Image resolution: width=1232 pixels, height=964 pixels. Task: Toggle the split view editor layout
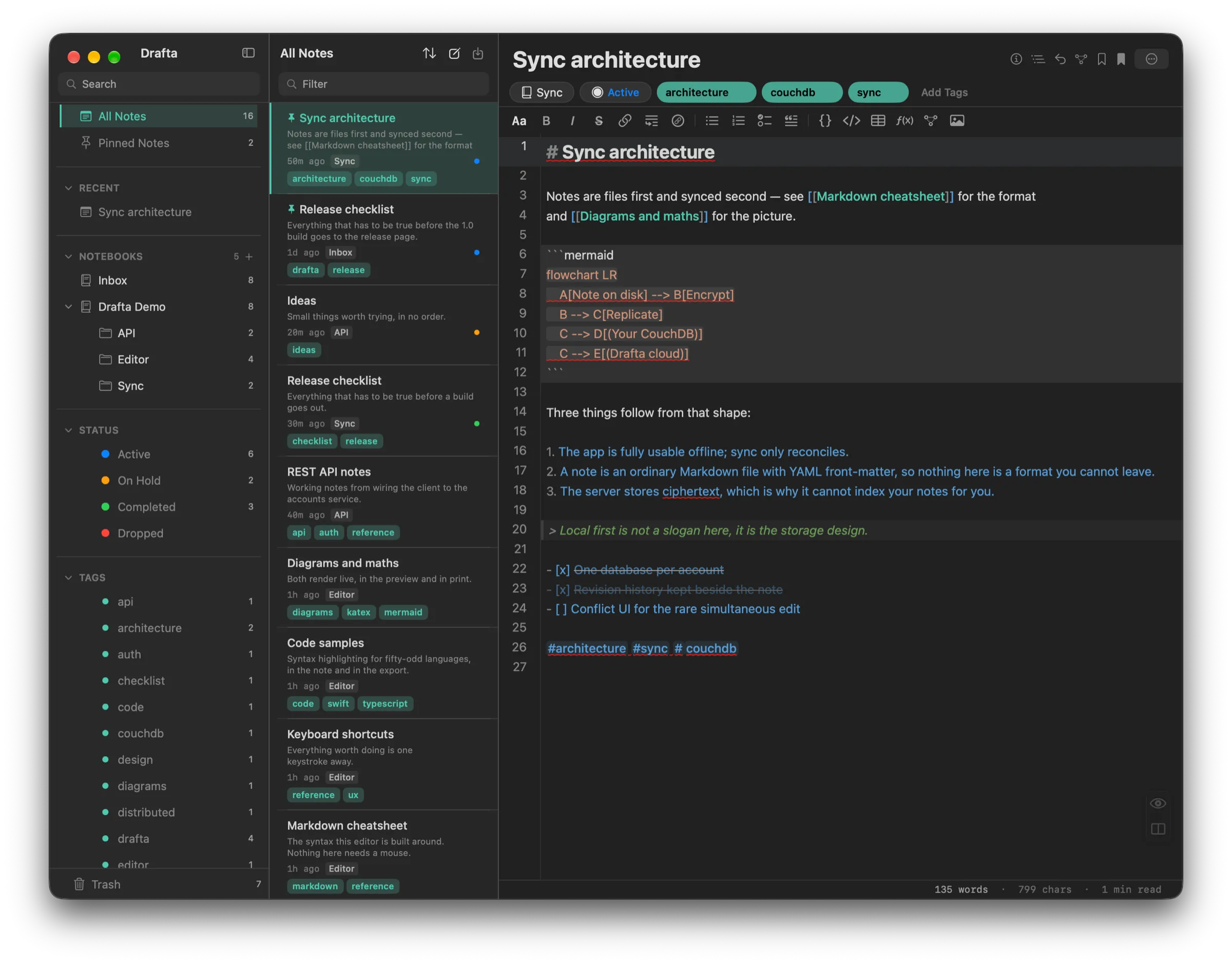[x=1158, y=829]
